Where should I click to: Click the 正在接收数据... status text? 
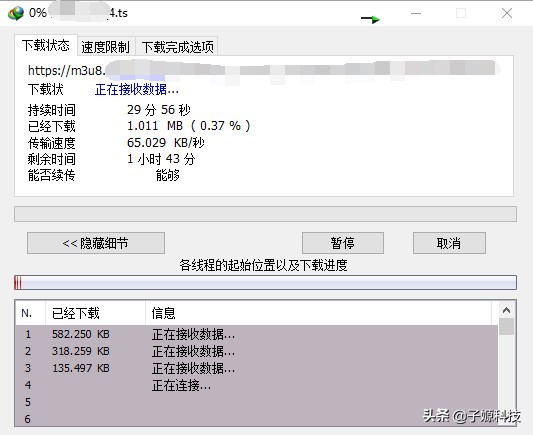pyautogui.click(x=137, y=90)
